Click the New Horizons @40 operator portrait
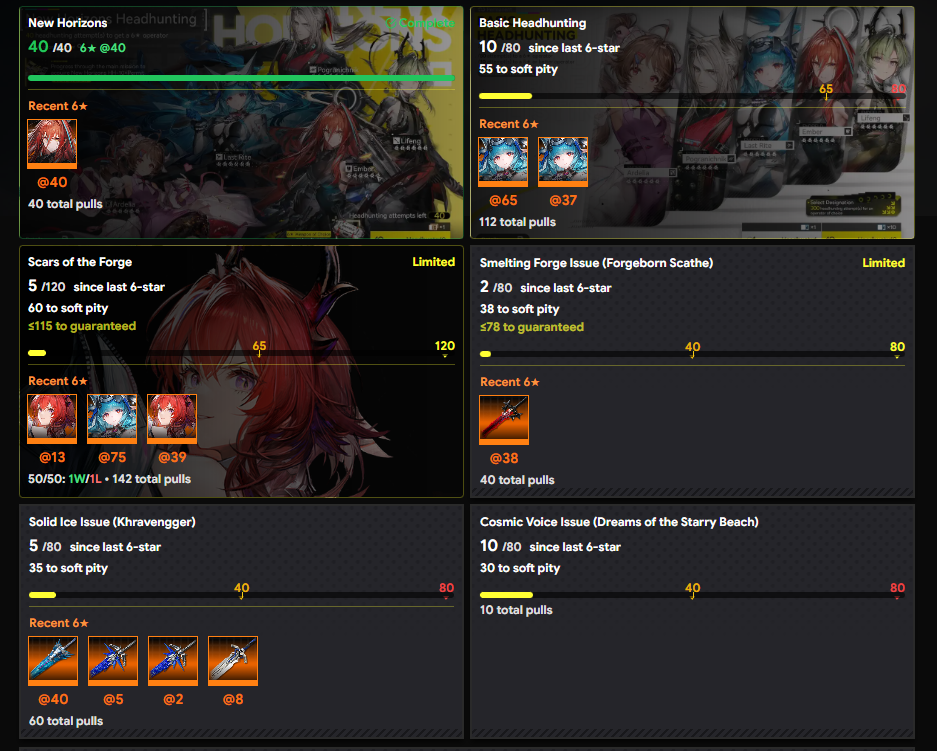 pos(52,143)
